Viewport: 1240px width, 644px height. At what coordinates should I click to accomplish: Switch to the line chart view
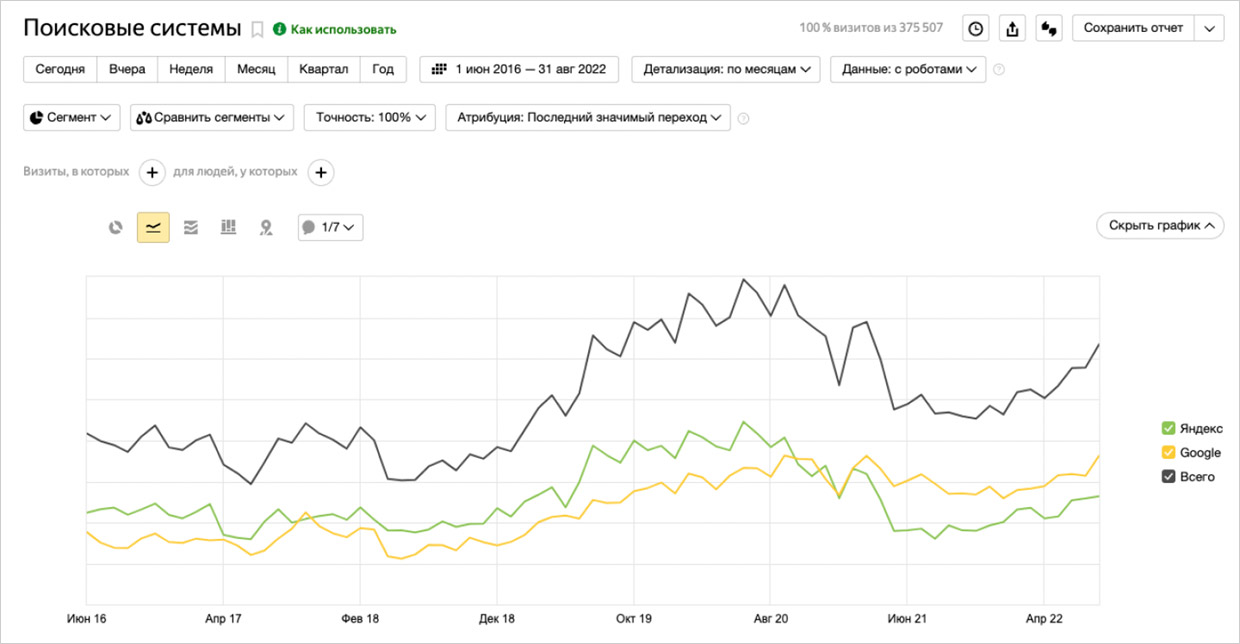[x=153, y=227]
